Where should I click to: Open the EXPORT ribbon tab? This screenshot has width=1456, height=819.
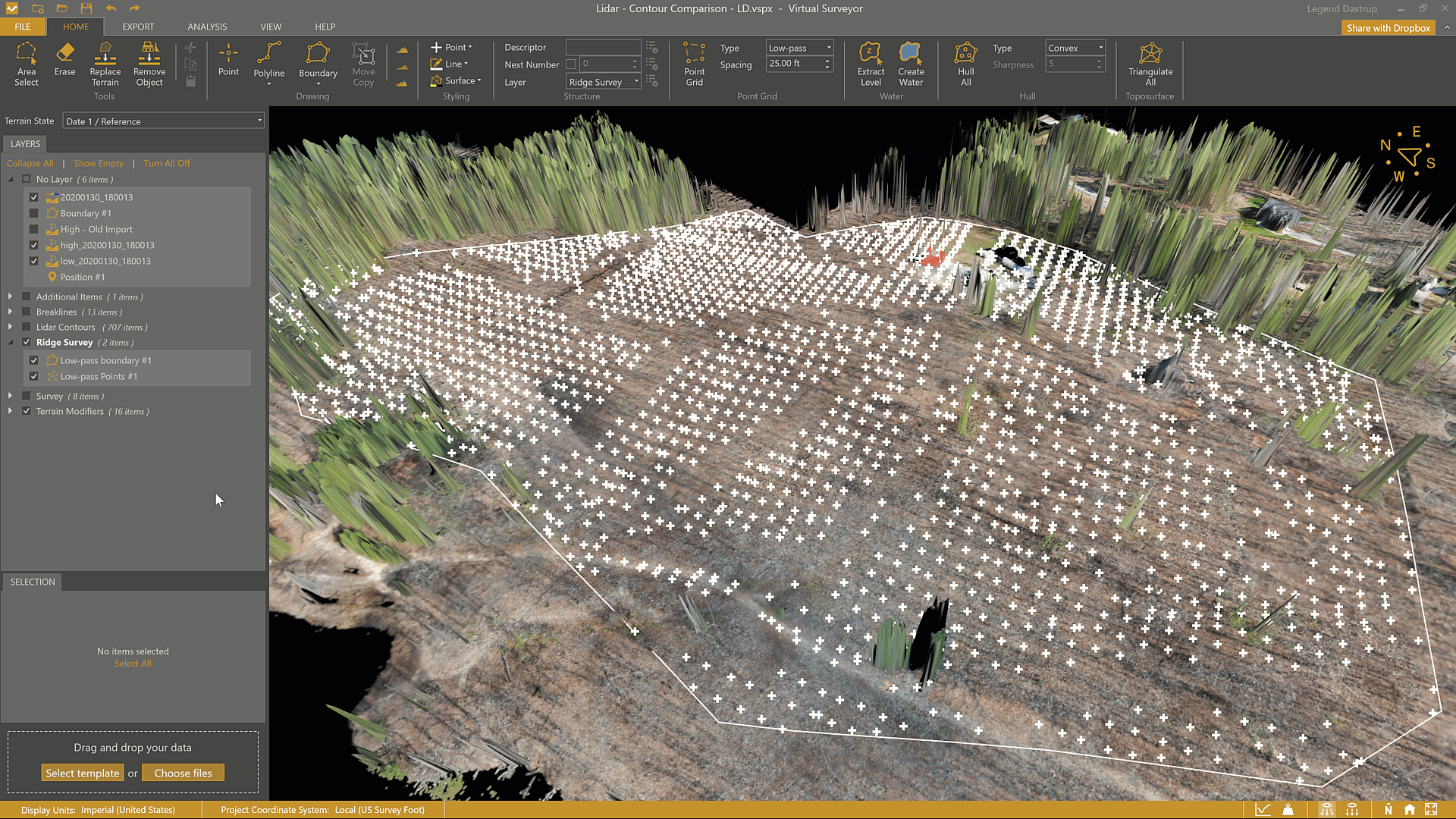coord(138,27)
